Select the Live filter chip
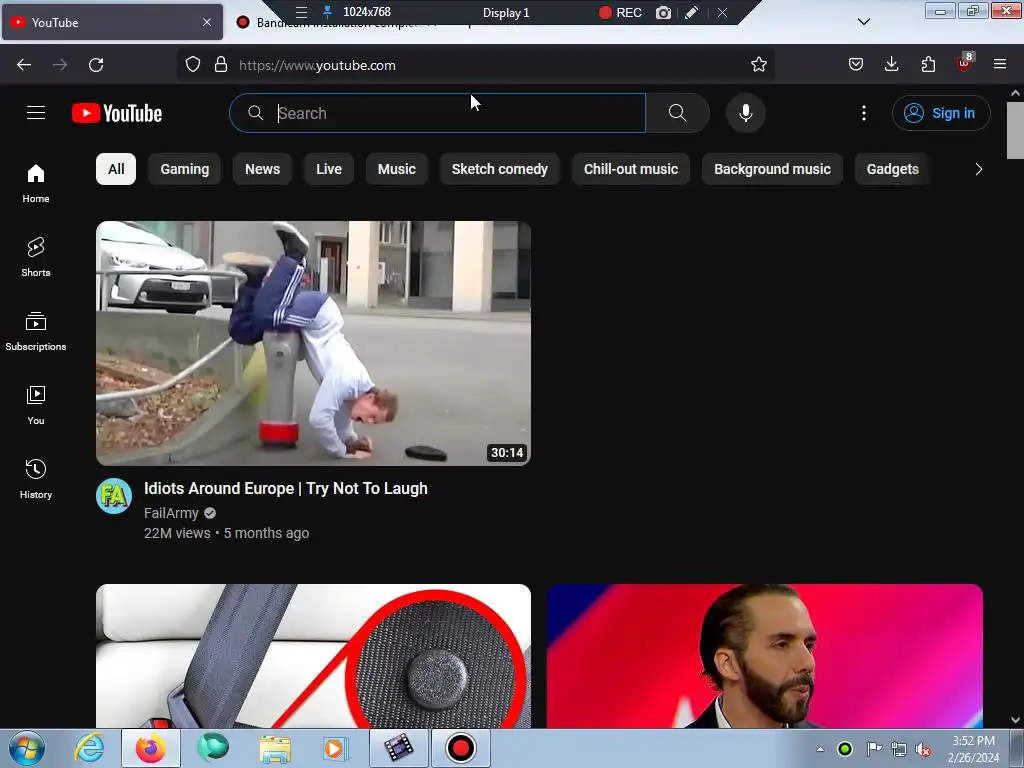The image size is (1024, 768). click(328, 169)
